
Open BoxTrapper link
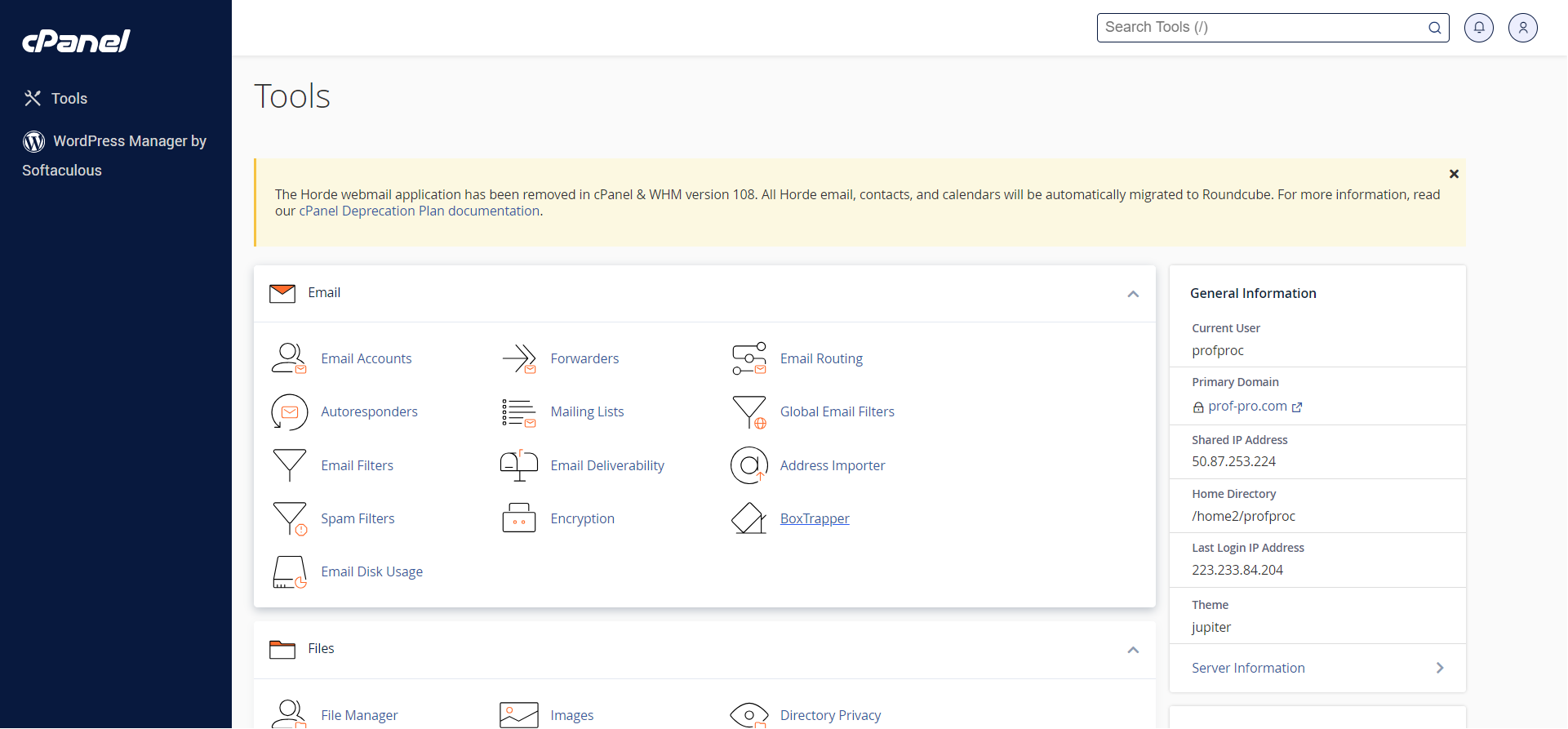point(815,519)
